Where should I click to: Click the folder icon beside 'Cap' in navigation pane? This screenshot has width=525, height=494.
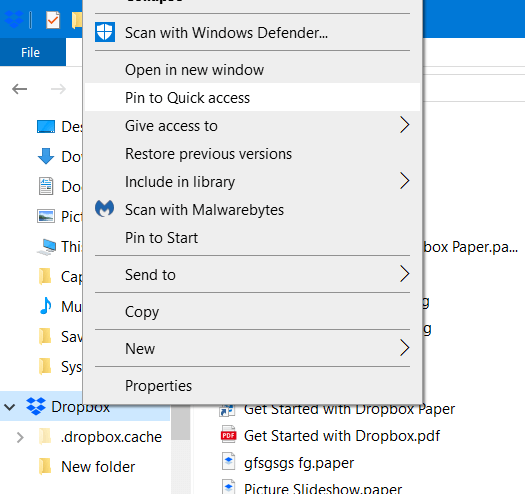coord(45,276)
